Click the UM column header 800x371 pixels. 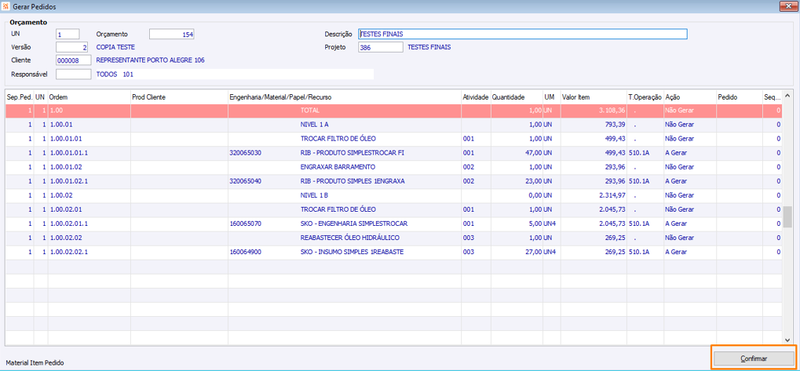552,96
